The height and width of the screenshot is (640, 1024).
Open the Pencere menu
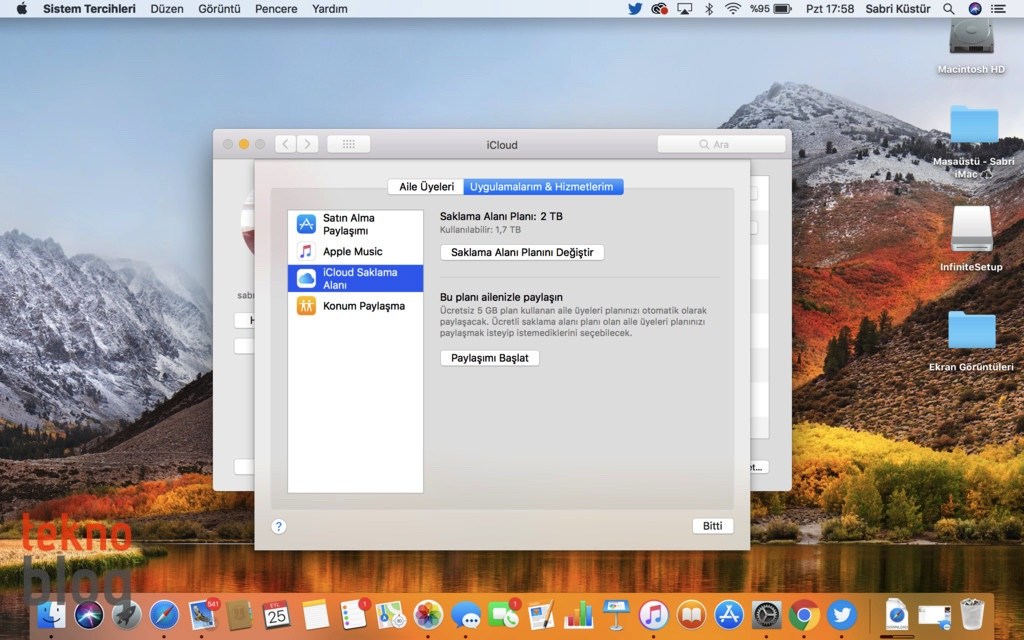coord(276,8)
